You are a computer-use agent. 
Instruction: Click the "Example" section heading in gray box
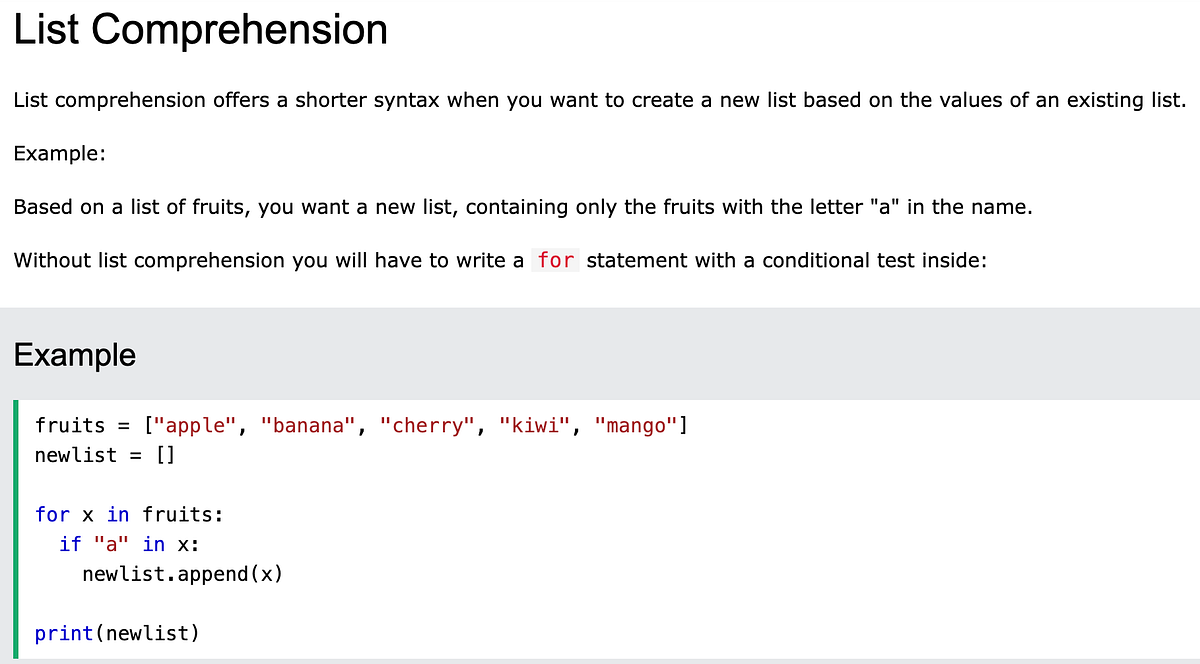(75, 355)
